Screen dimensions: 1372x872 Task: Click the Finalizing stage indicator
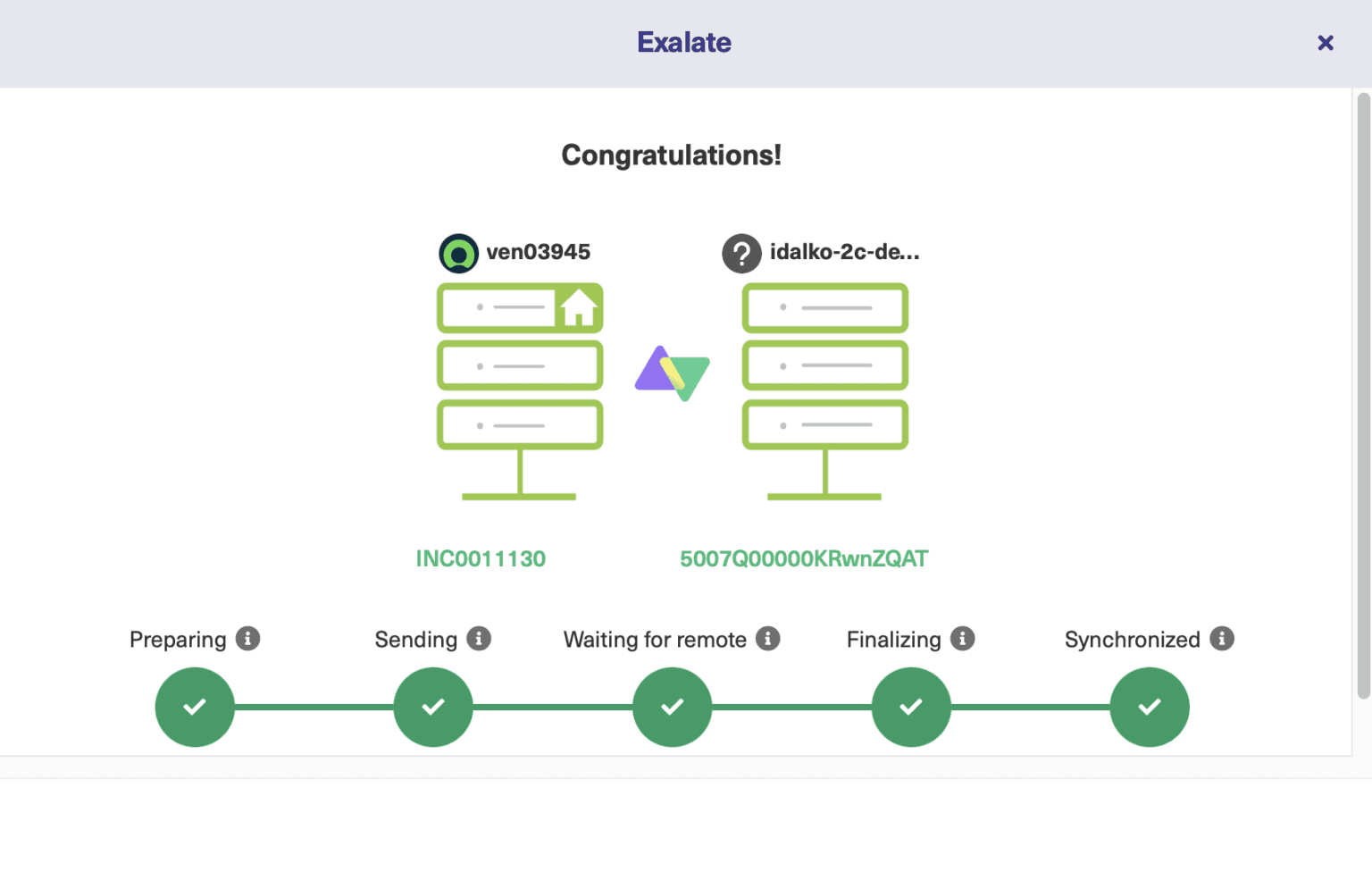point(911,707)
